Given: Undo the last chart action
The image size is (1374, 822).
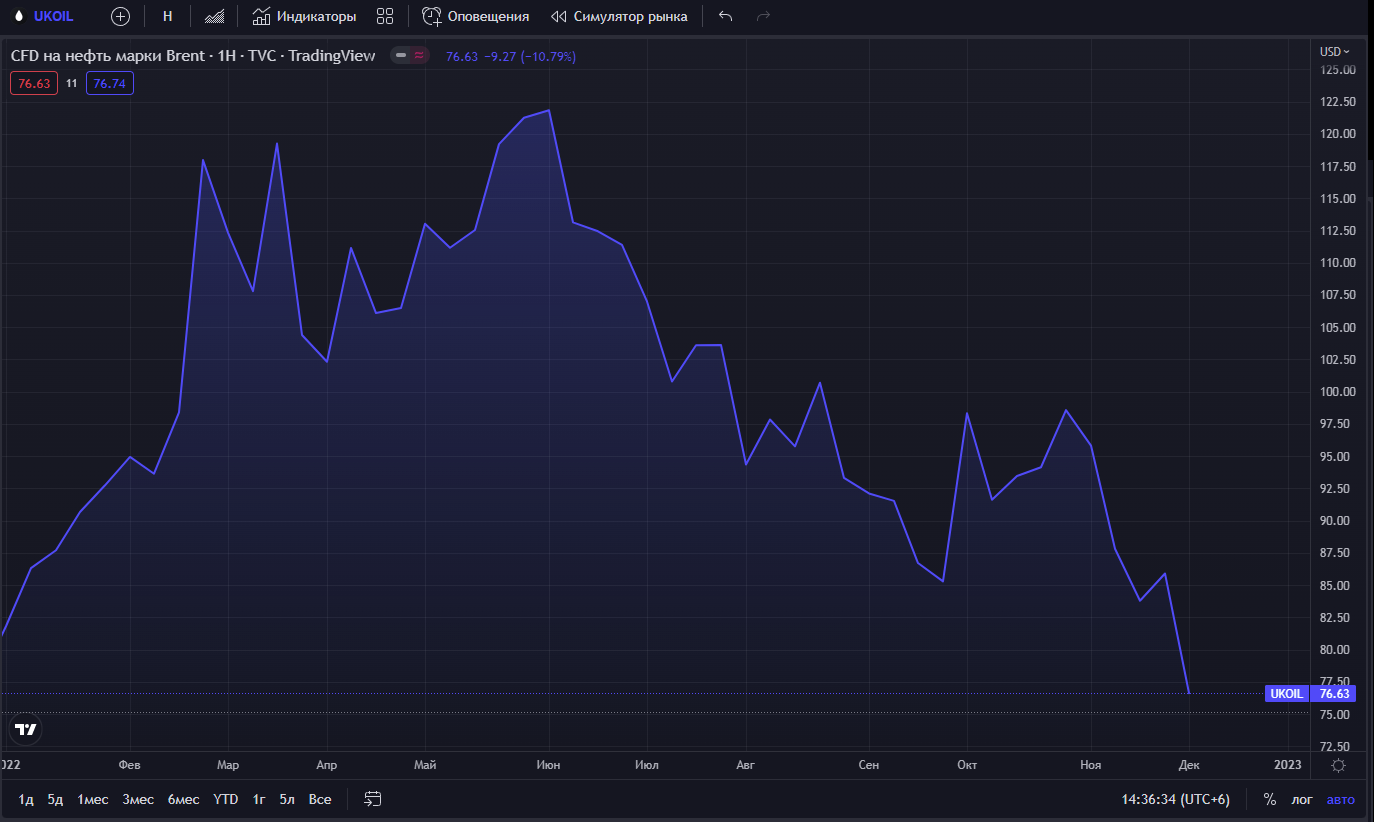Looking at the screenshot, I should coord(726,16).
